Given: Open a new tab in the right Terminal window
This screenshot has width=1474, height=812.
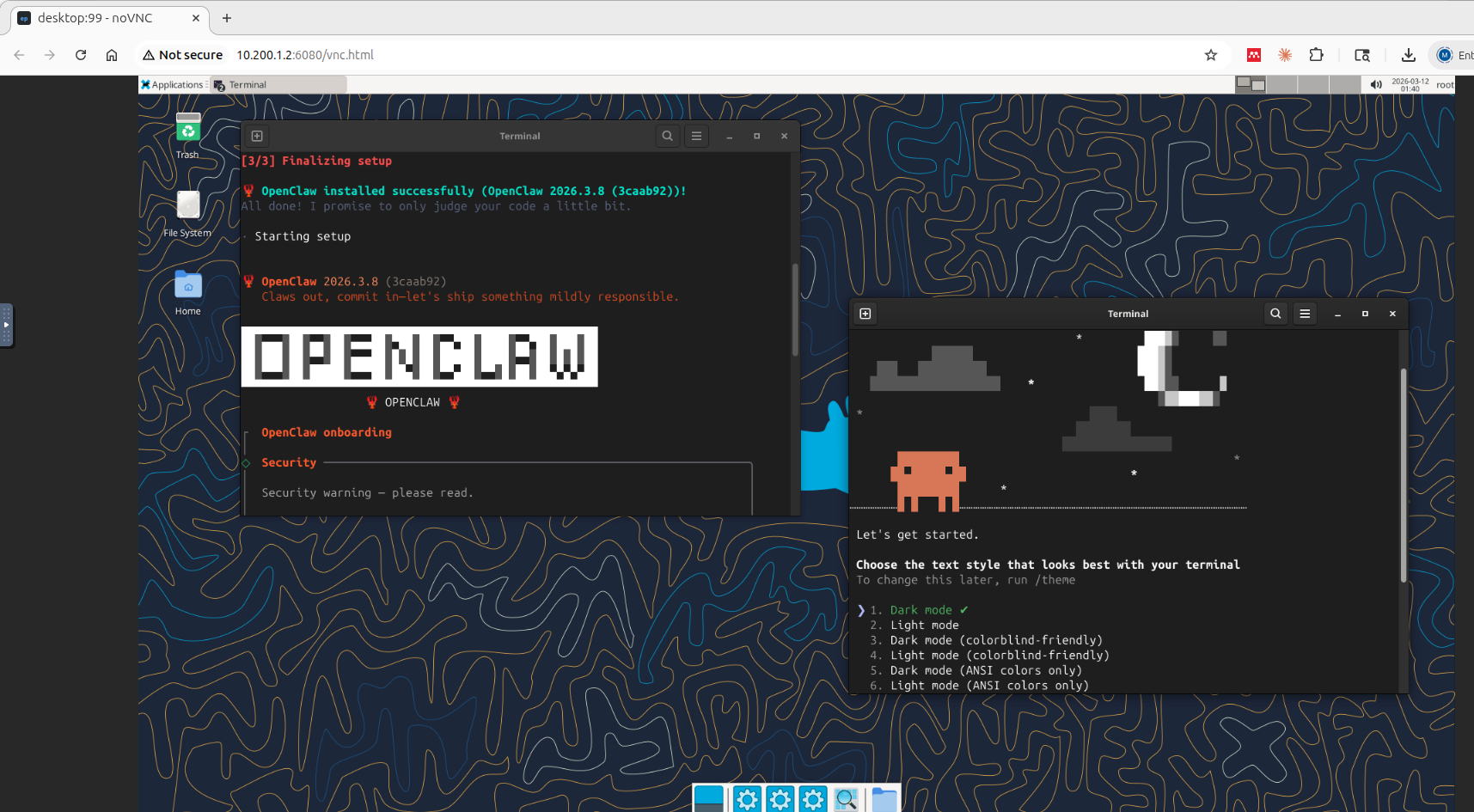Looking at the screenshot, I should 865,314.
